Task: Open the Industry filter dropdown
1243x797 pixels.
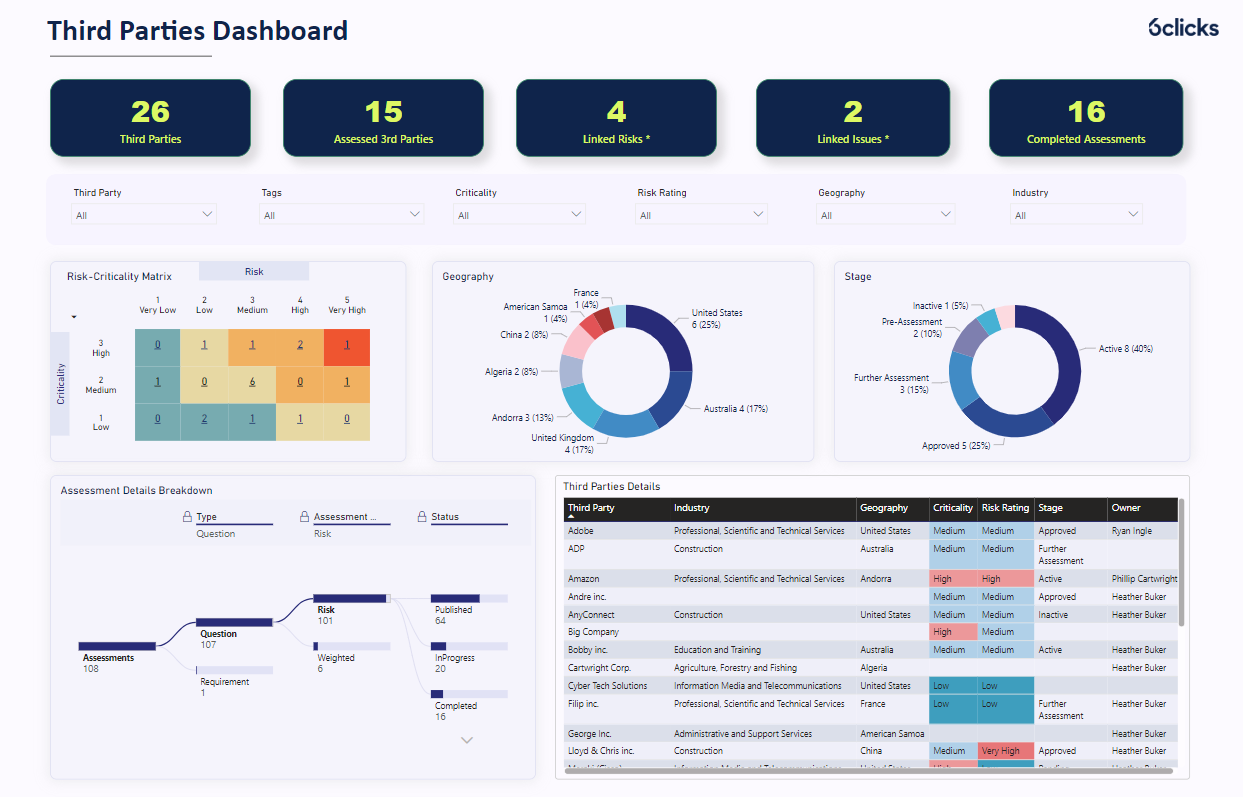Action: coord(1076,213)
